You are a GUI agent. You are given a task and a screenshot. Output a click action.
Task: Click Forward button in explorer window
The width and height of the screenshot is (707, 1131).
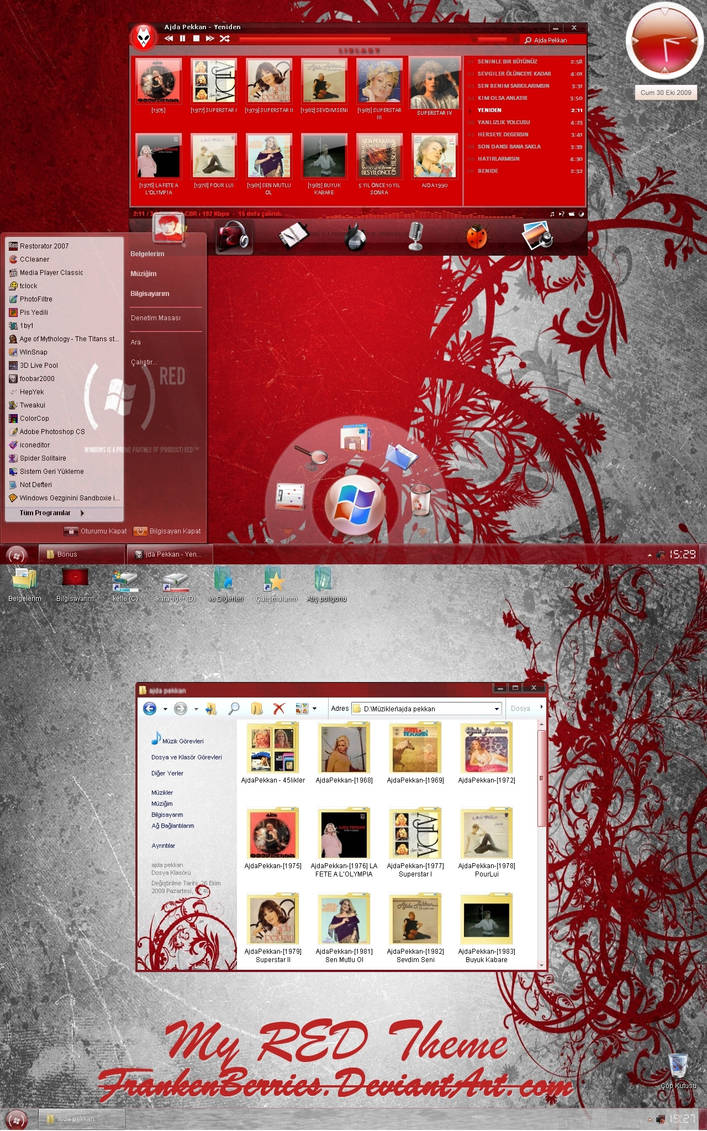(x=180, y=708)
